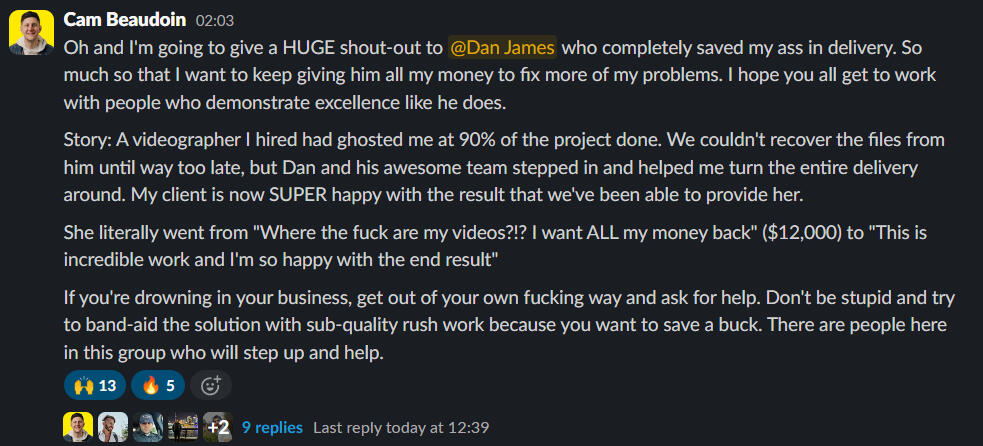This screenshot has height=446, width=983.
Task: Toggle the raised hands reaction count 13
Action: (95, 385)
